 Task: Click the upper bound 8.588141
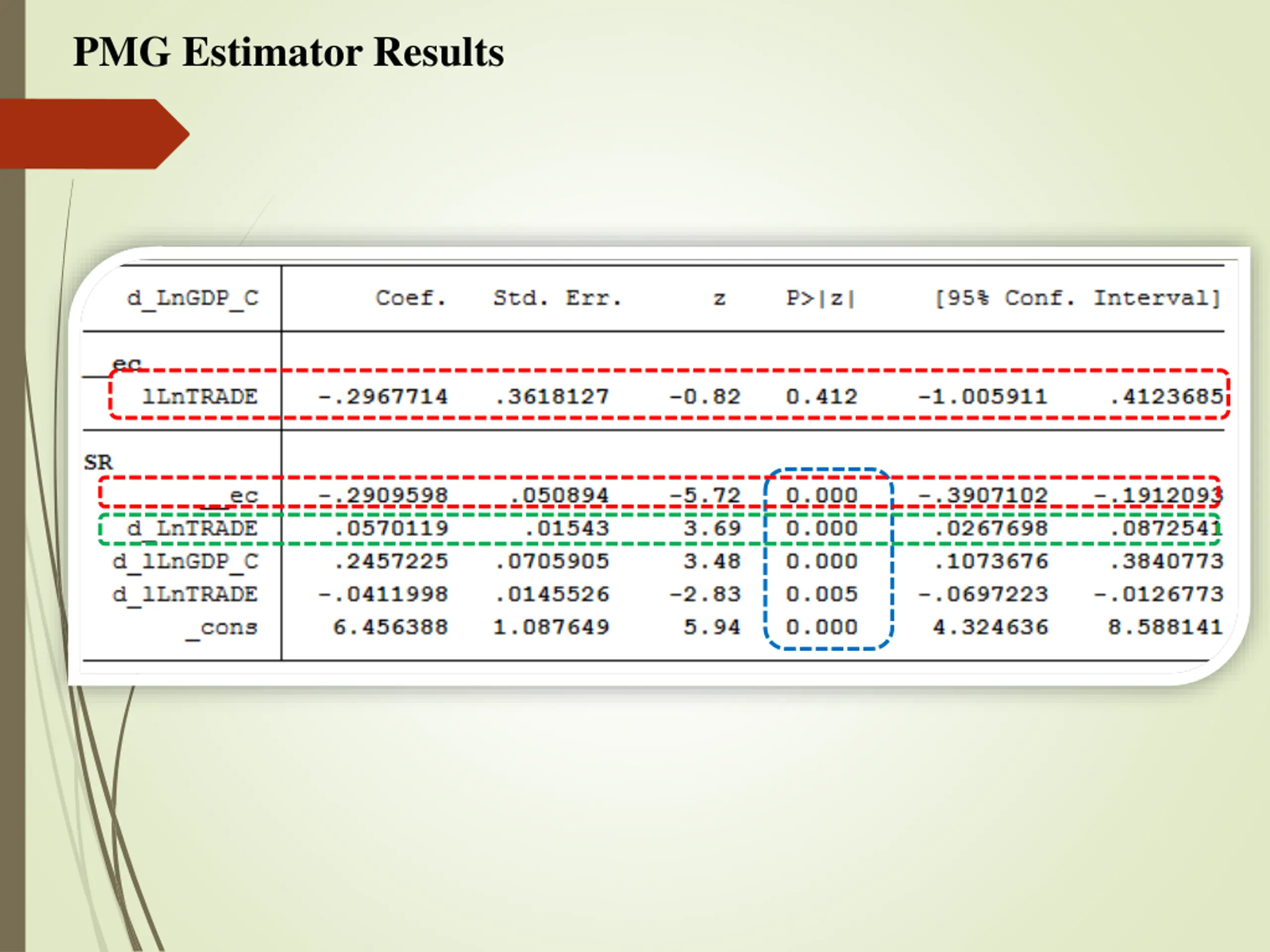(x=1166, y=627)
